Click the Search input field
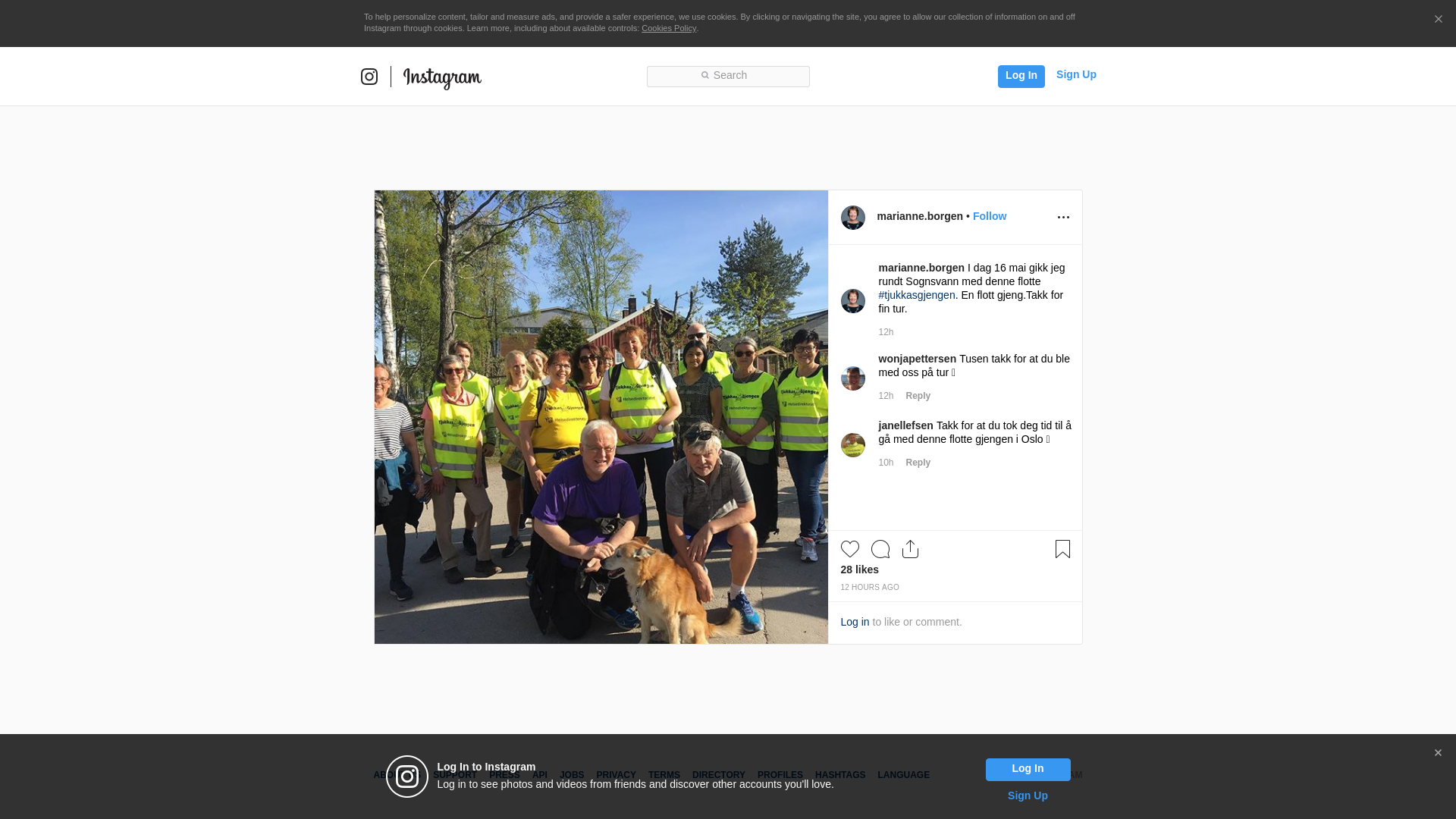Viewport: 1456px width, 819px height. point(728,76)
